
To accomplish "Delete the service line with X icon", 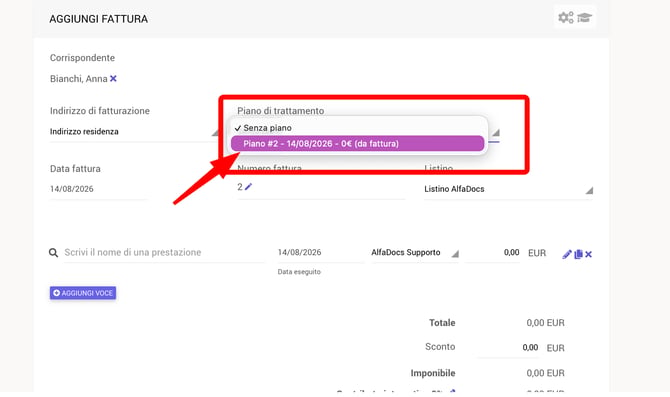I will 588,254.
